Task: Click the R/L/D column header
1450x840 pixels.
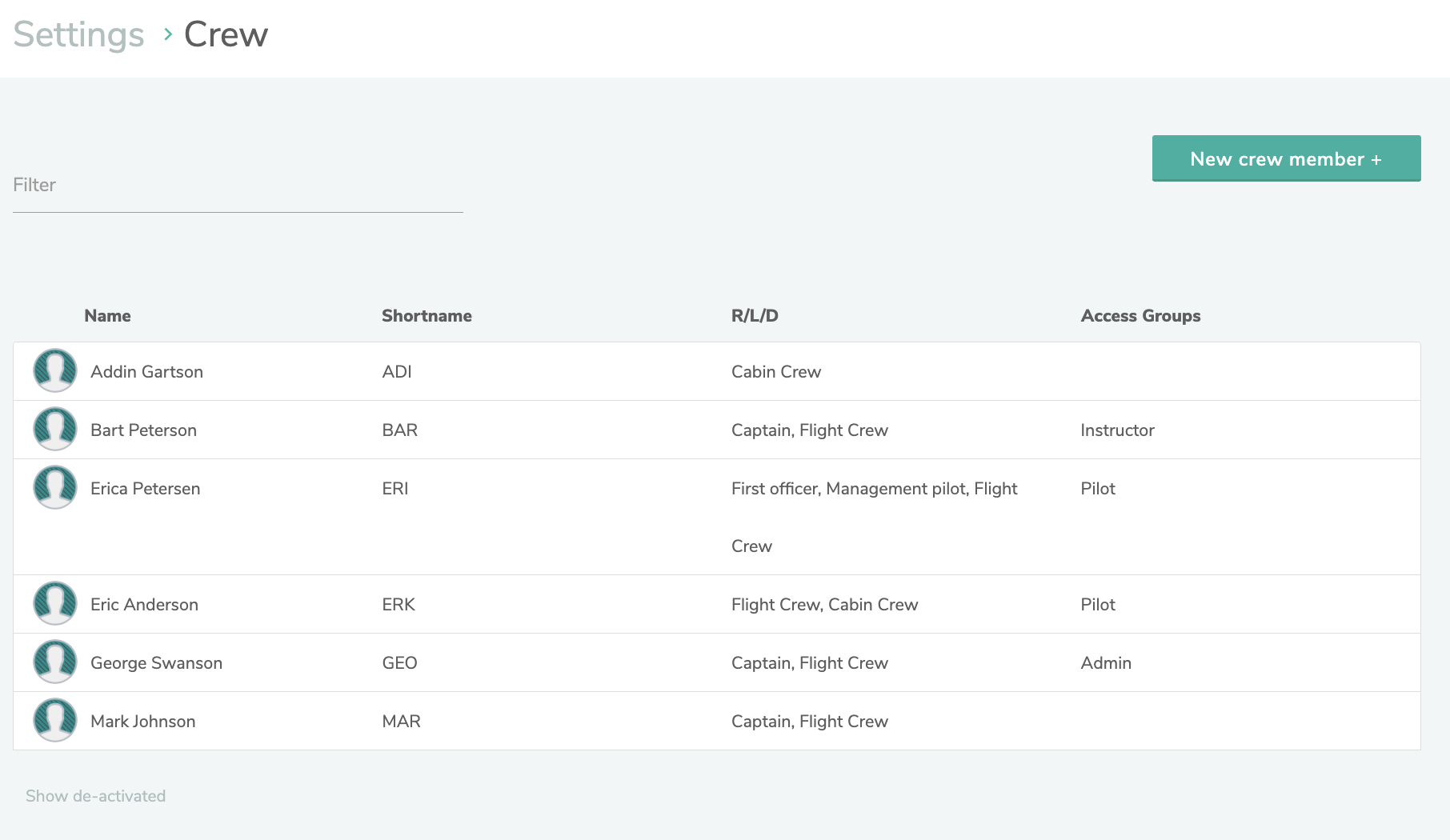Action: pos(754,316)
